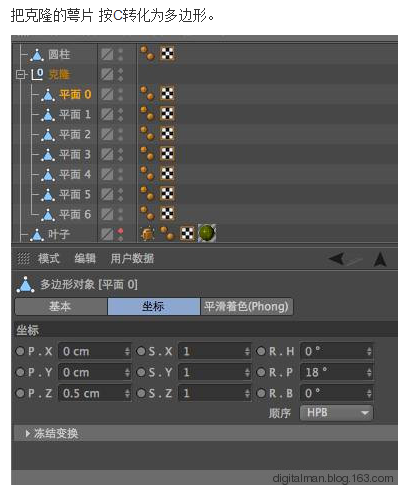The image size is (407, 489).
Task: Select 平面 6 in object tree
Action: tap(75, 214)
